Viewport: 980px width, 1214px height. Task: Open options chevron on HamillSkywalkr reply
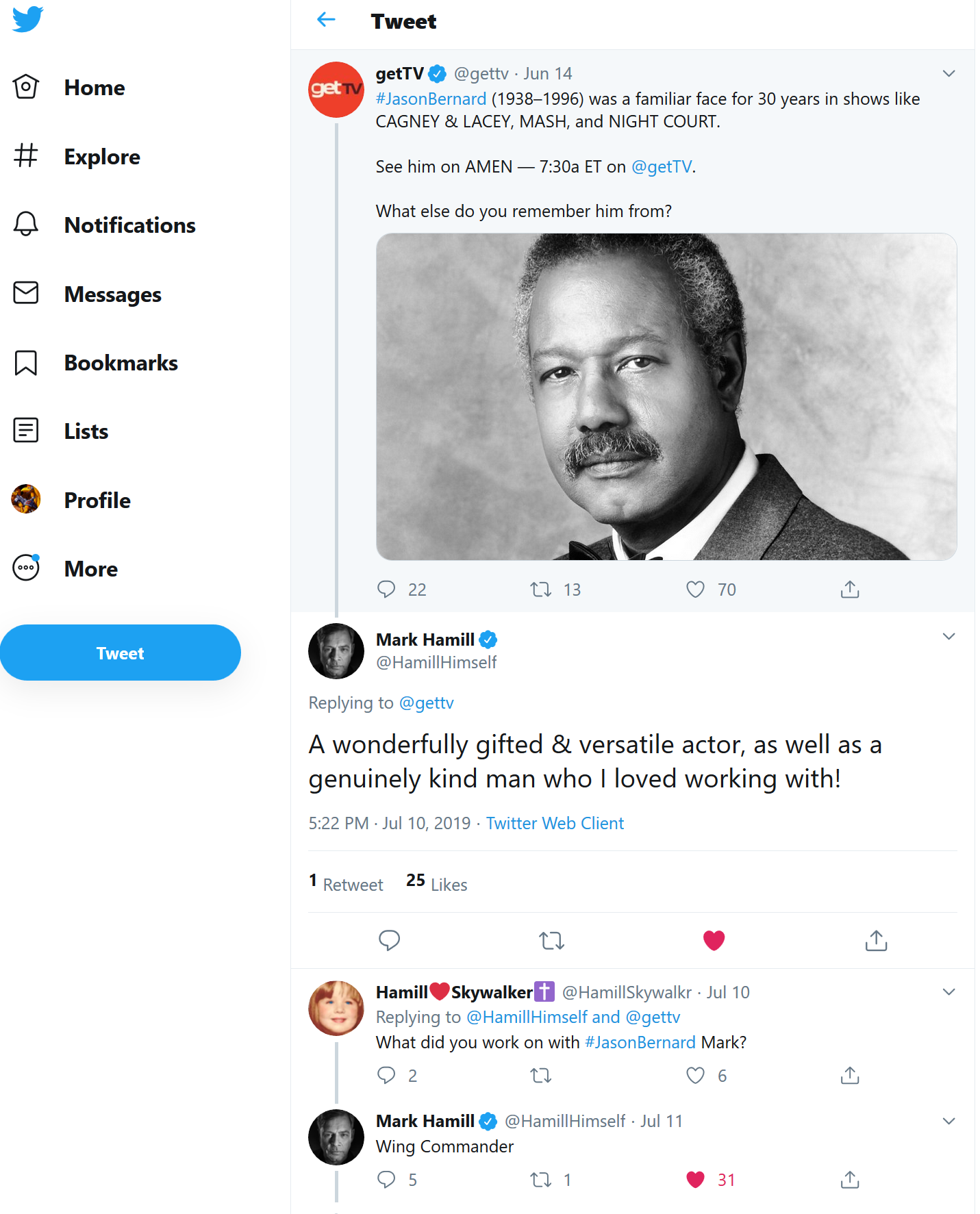click(x=948, y=991)
